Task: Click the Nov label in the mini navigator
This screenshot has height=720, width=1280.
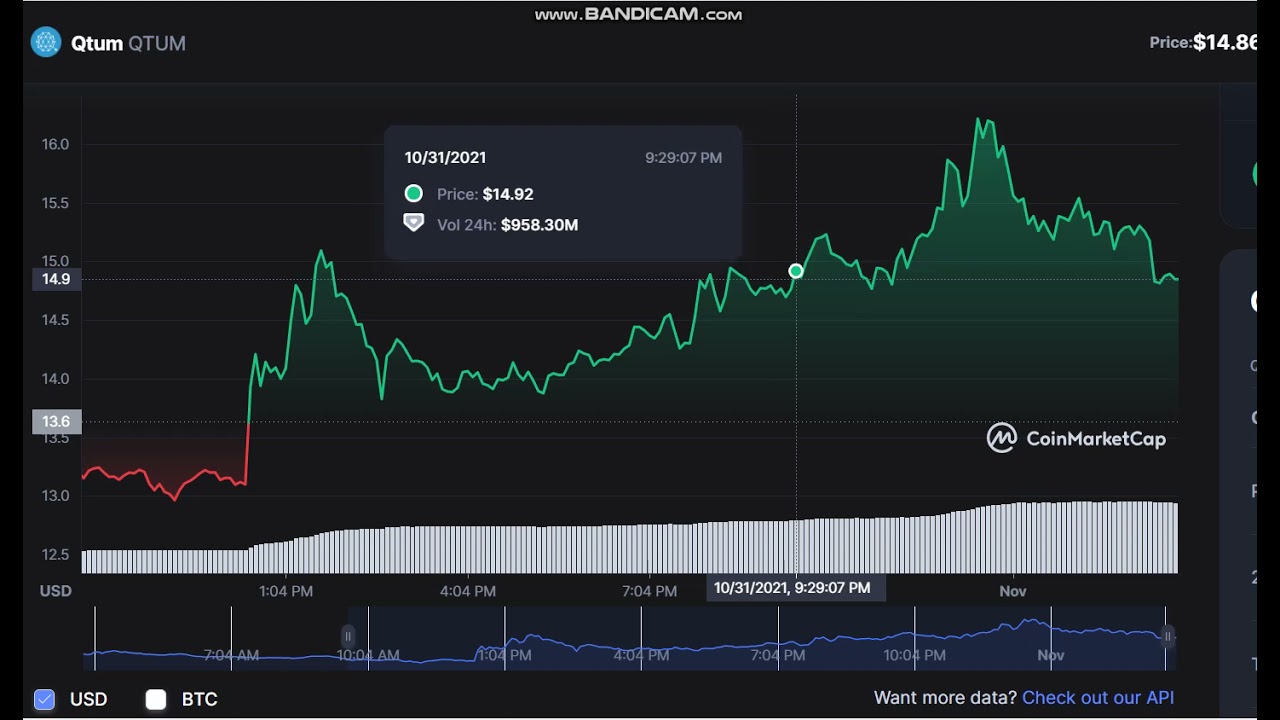Action: pyautogui.click(x=1050, y=655)
